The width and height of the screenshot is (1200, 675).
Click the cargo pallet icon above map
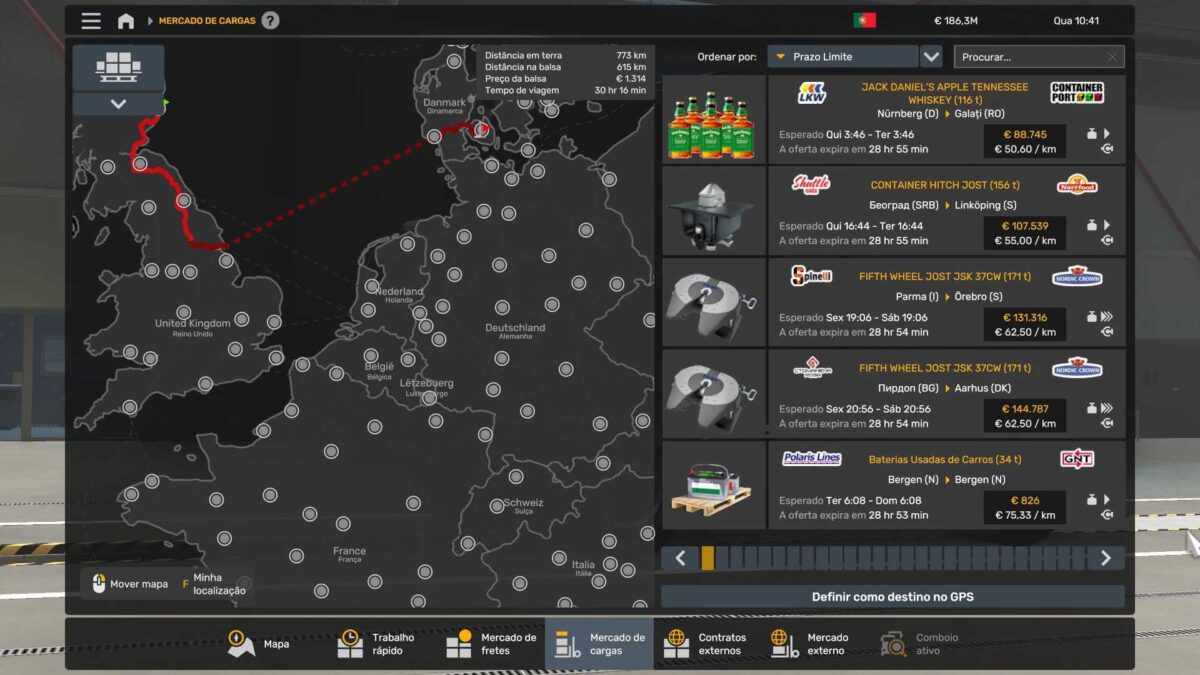point(118,67)
